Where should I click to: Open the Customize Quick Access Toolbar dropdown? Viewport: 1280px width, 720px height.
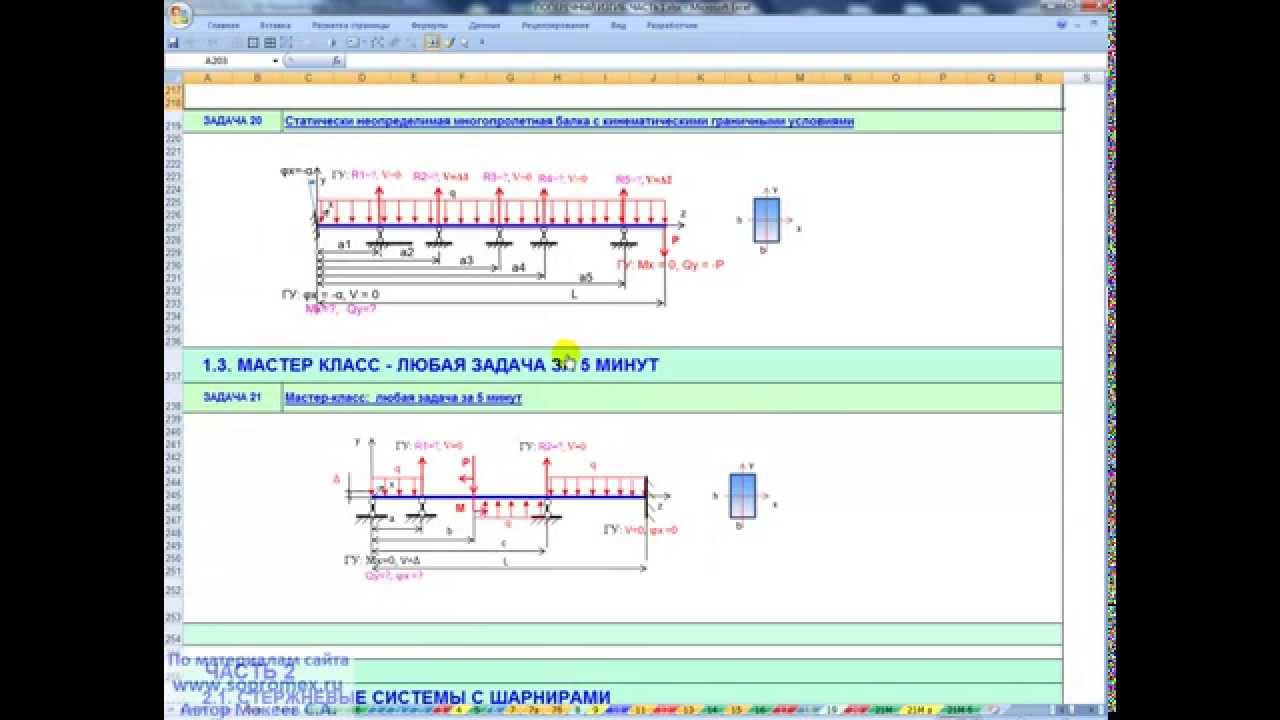click(482, 43)
